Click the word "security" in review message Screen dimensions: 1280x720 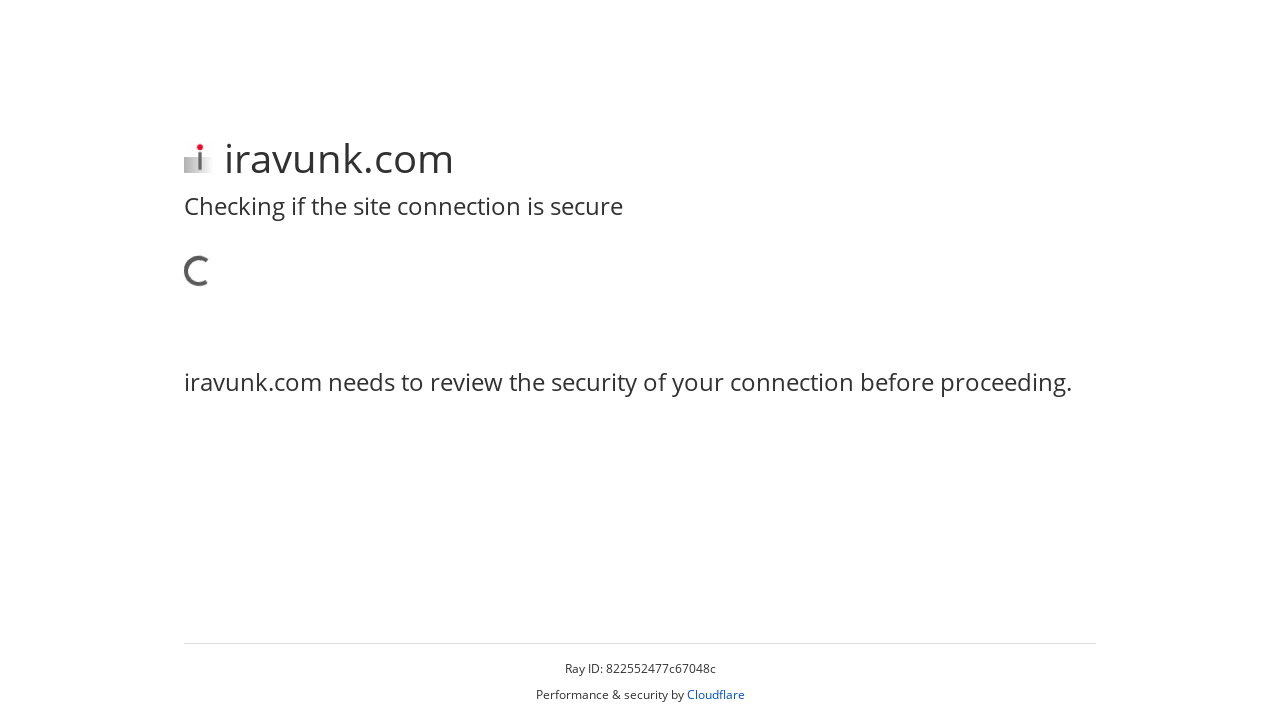pos(586,383)
